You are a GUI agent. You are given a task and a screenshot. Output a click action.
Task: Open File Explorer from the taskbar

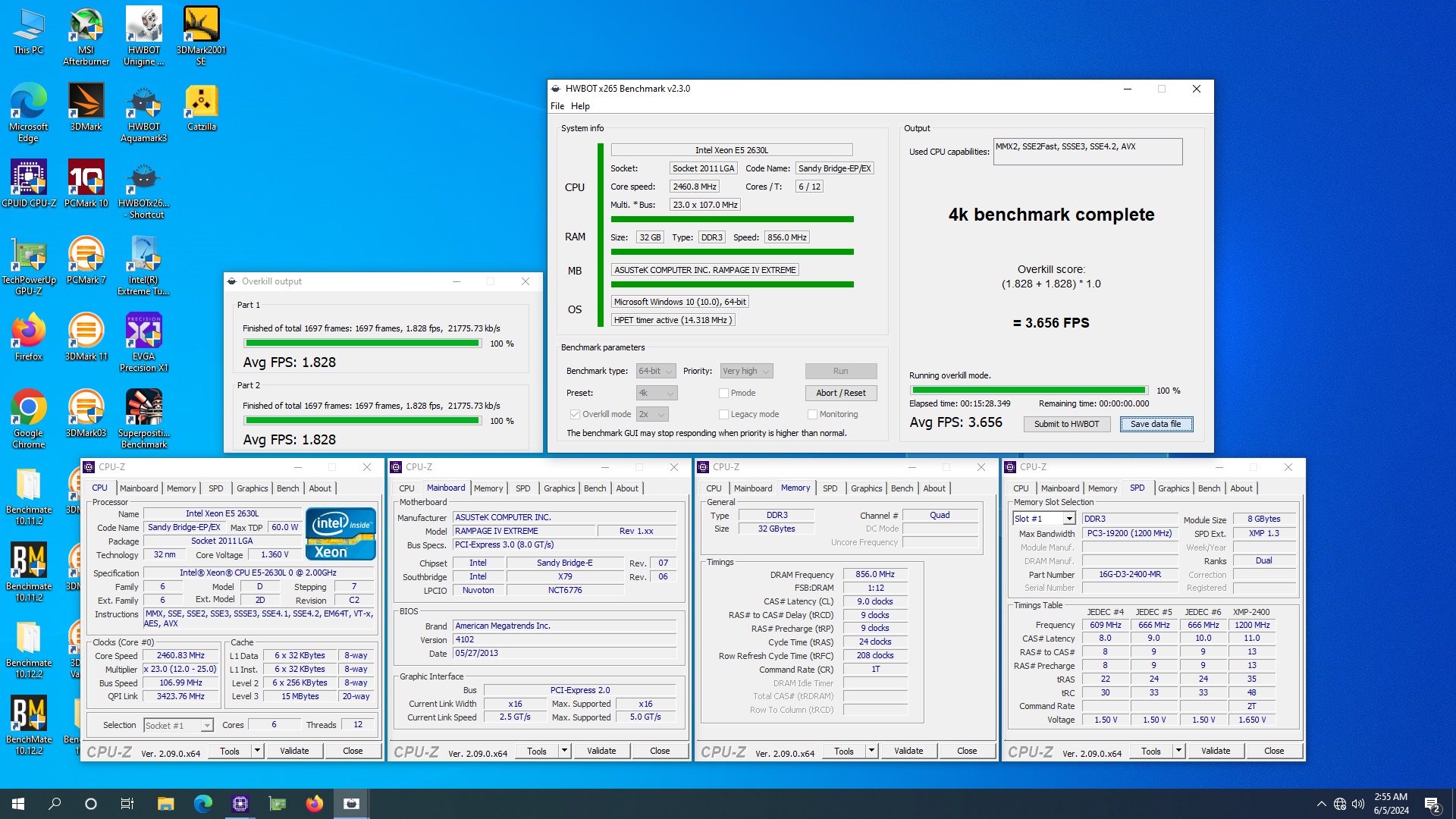click(165, 804)
